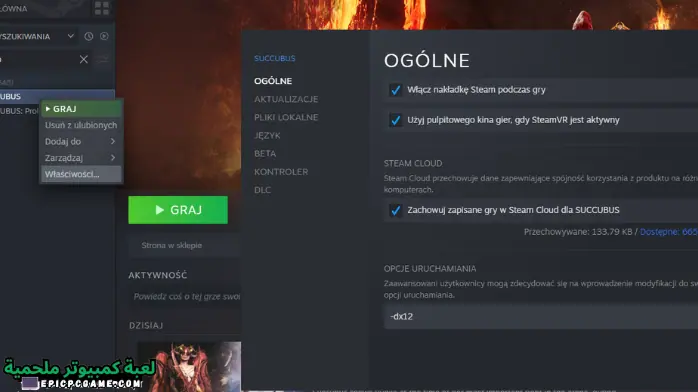Click the Dostępne storage link
Screen dimensions: 698x392
coord(669,232)
